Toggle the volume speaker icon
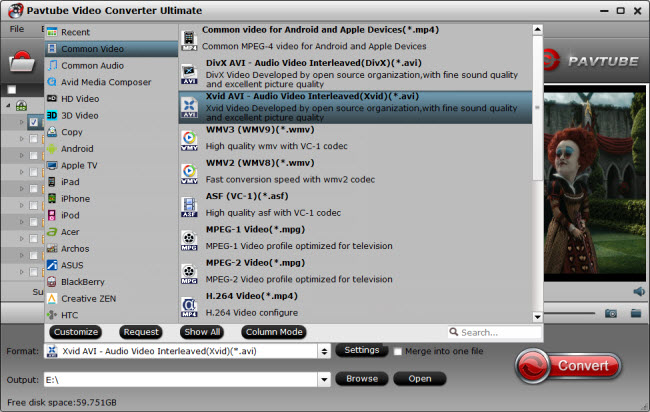The height and width of the screenshot is (412, 650). 639,291
